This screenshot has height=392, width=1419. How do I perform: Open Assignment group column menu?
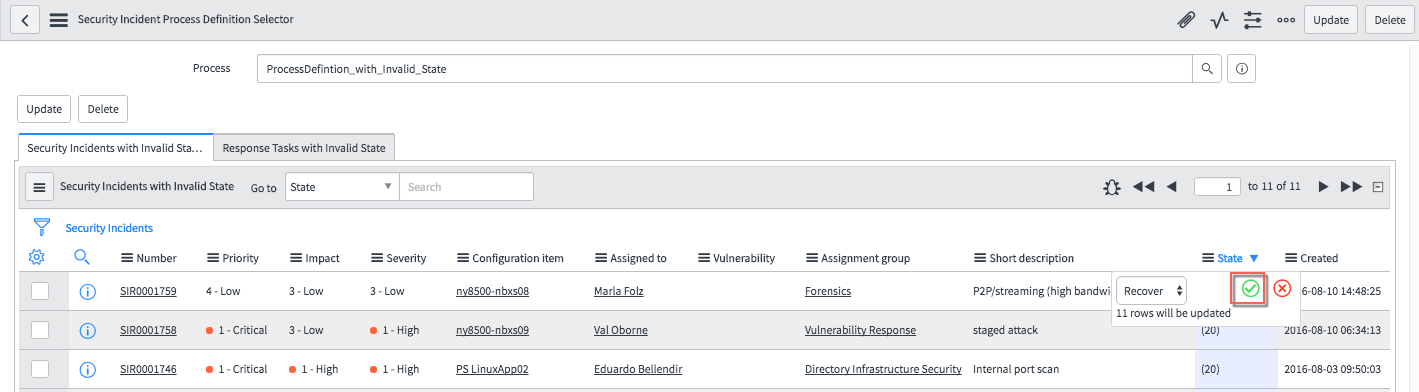(x=811, y=258)
